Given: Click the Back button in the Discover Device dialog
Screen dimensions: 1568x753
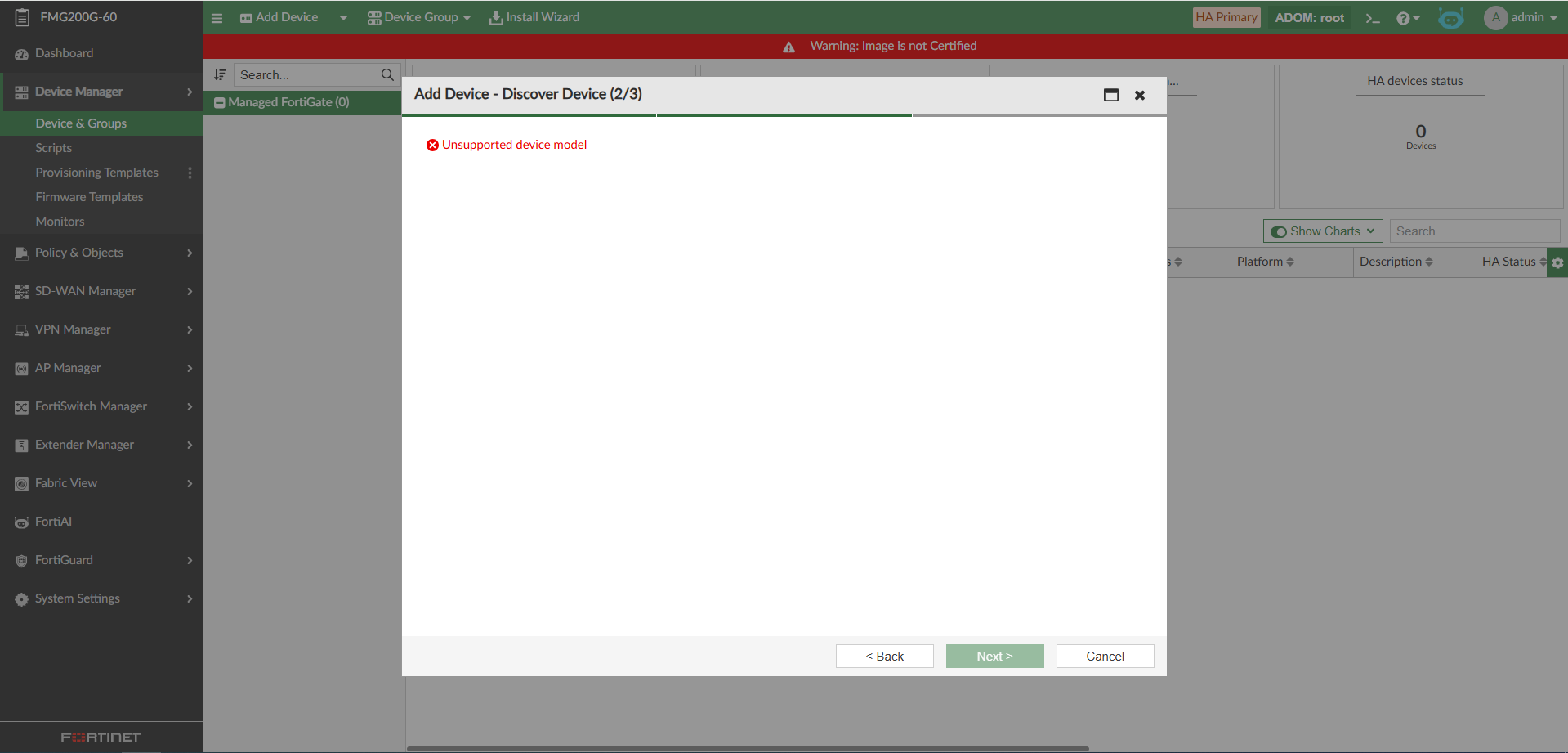Looking at the screenshot, I should point(884,656).
